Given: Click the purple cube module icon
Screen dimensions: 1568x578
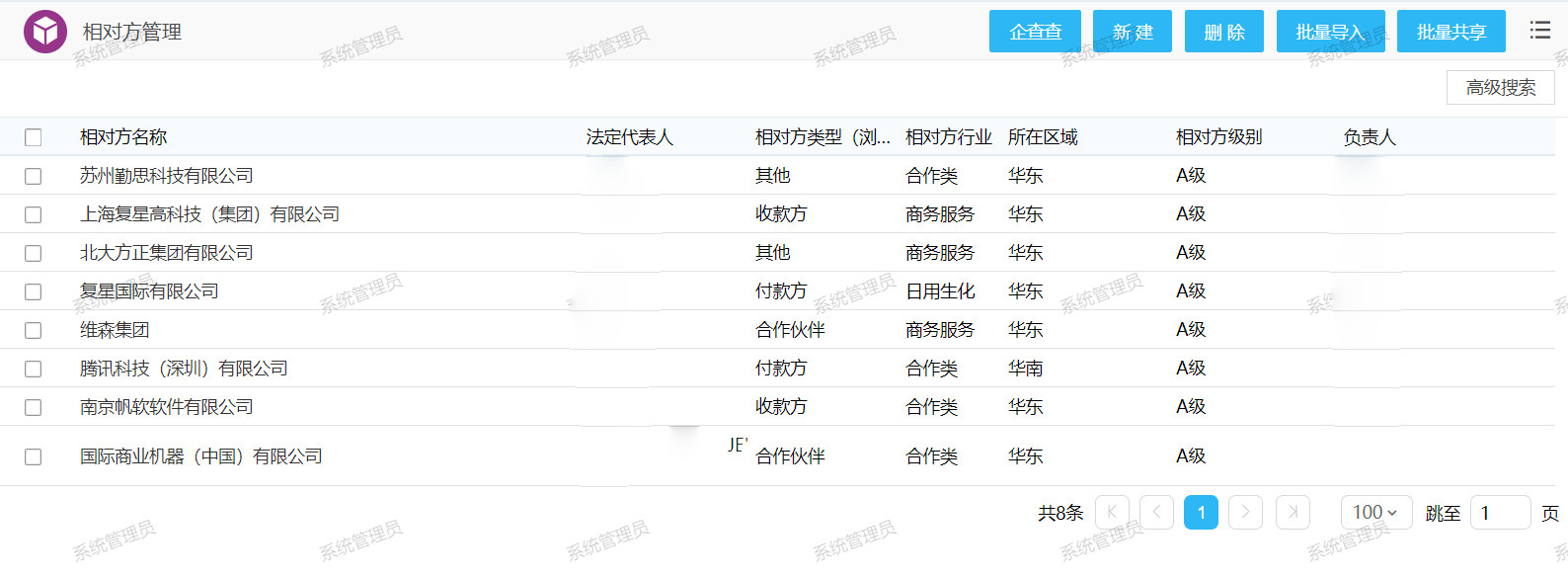Looking at the screenshot, I should (x=45, y=32).
